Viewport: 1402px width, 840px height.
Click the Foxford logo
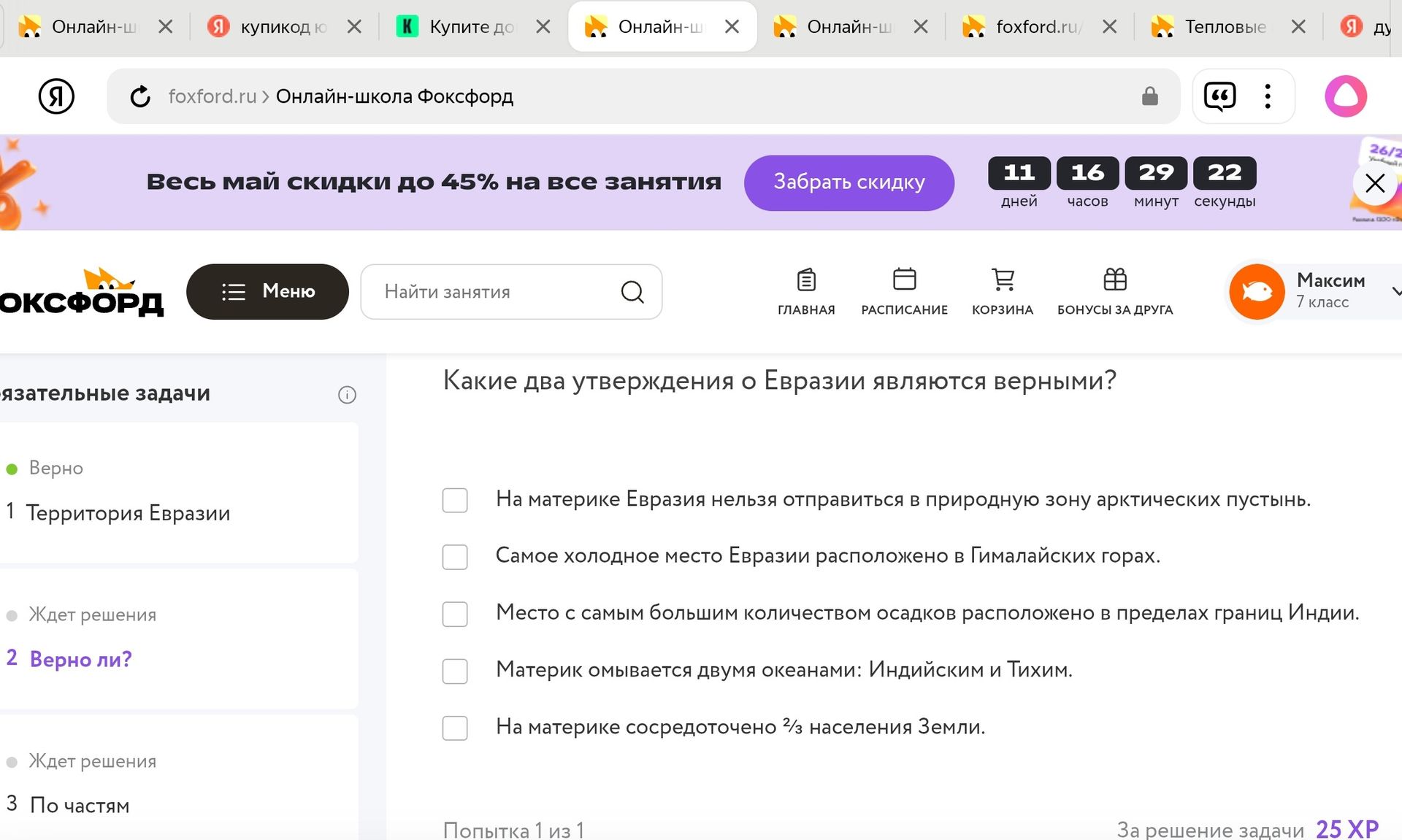(x=82, y=292)
